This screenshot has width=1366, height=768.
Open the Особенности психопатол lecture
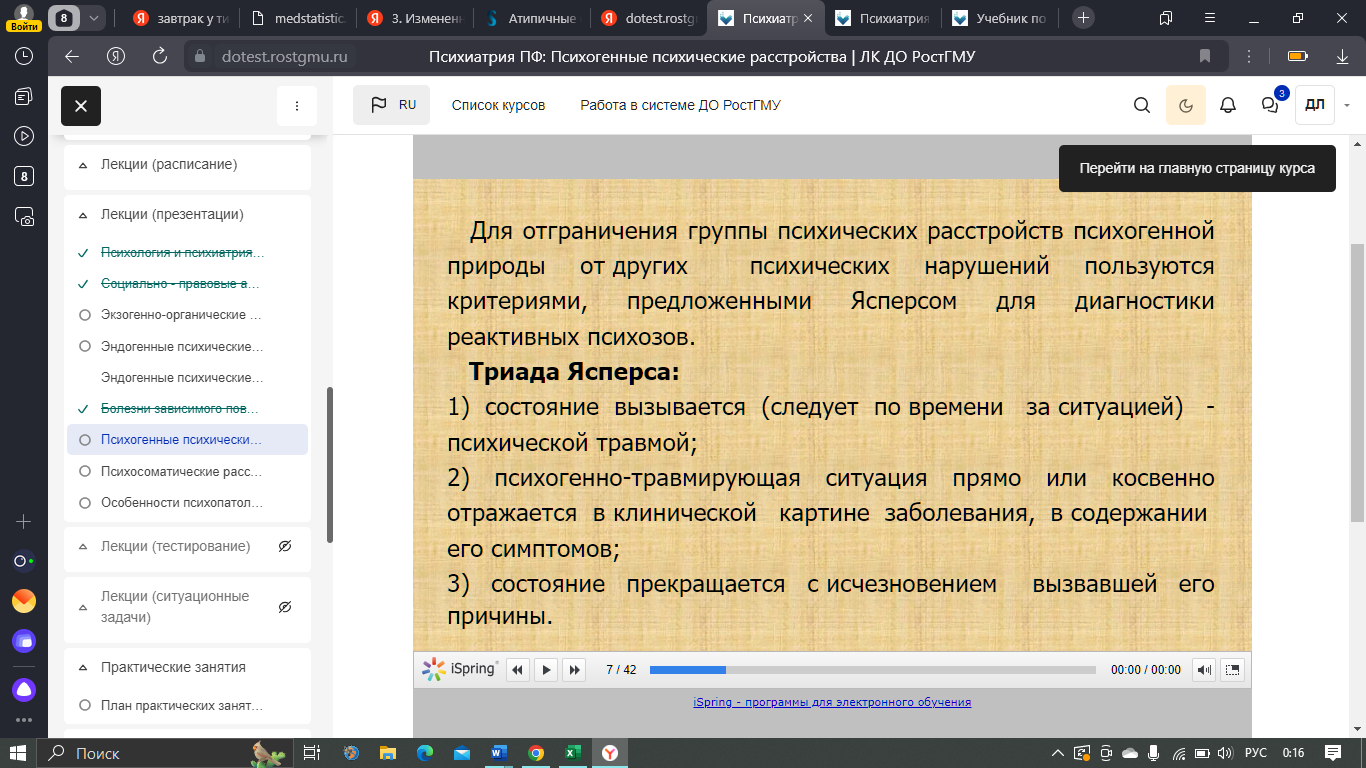(183, 503)
